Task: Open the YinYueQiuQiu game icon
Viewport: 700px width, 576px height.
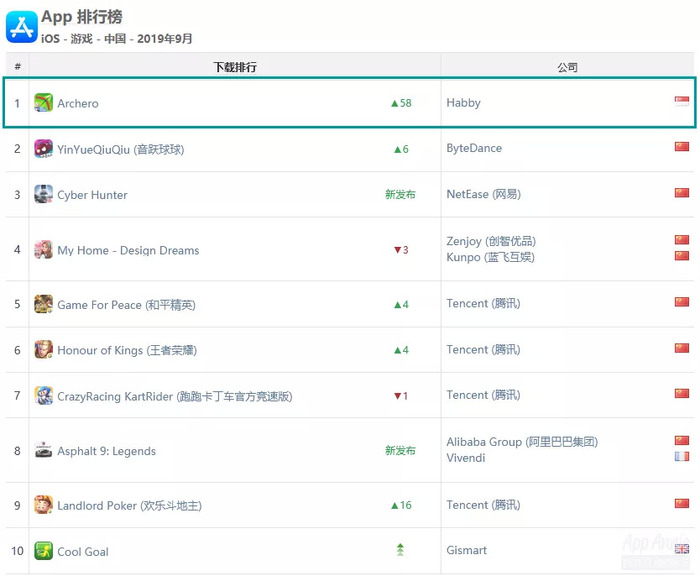Action: tap(43, 149)
